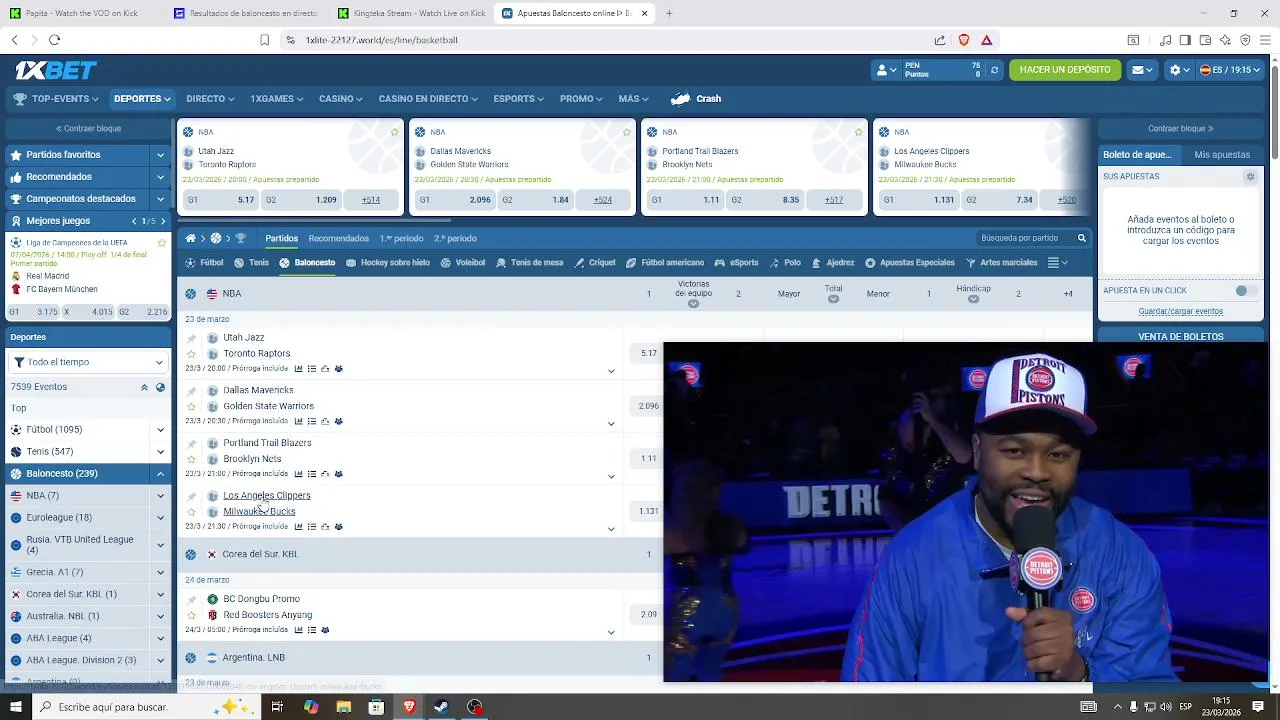Open the user account icon menu

pyautogui.click(x=886, y=70)
